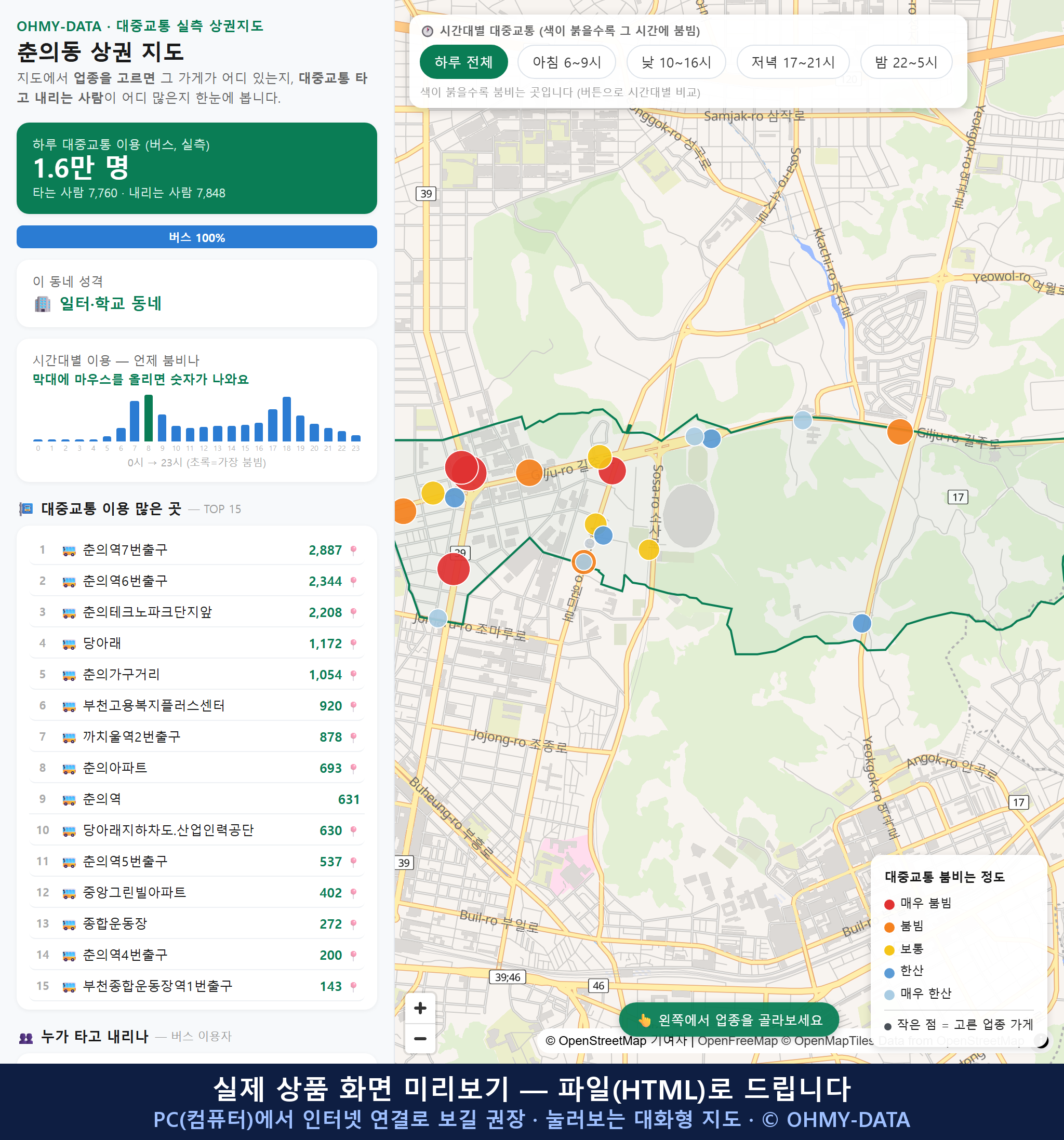Viewport: 1064px width, 1140px height.
Task: Zoom out the map with minus button
Action: point(420,1039)
